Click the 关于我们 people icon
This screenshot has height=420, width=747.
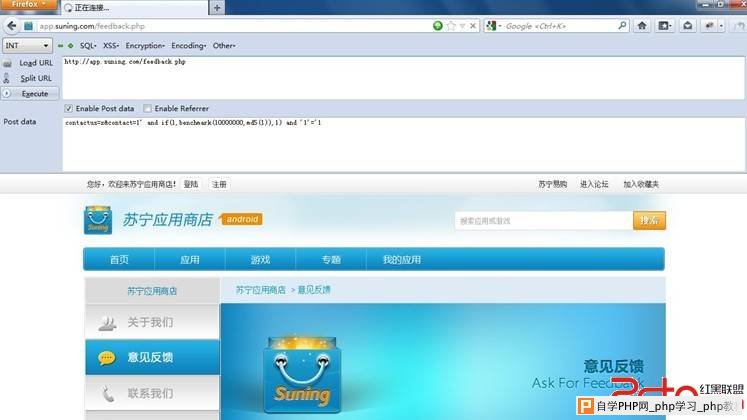107,323
